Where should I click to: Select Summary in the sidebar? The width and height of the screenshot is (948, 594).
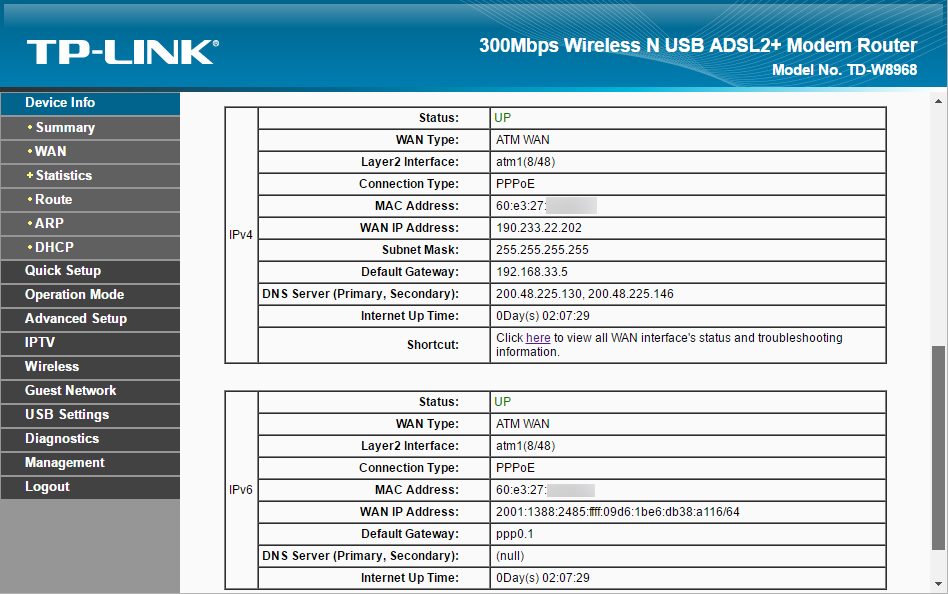click(90, 128)
